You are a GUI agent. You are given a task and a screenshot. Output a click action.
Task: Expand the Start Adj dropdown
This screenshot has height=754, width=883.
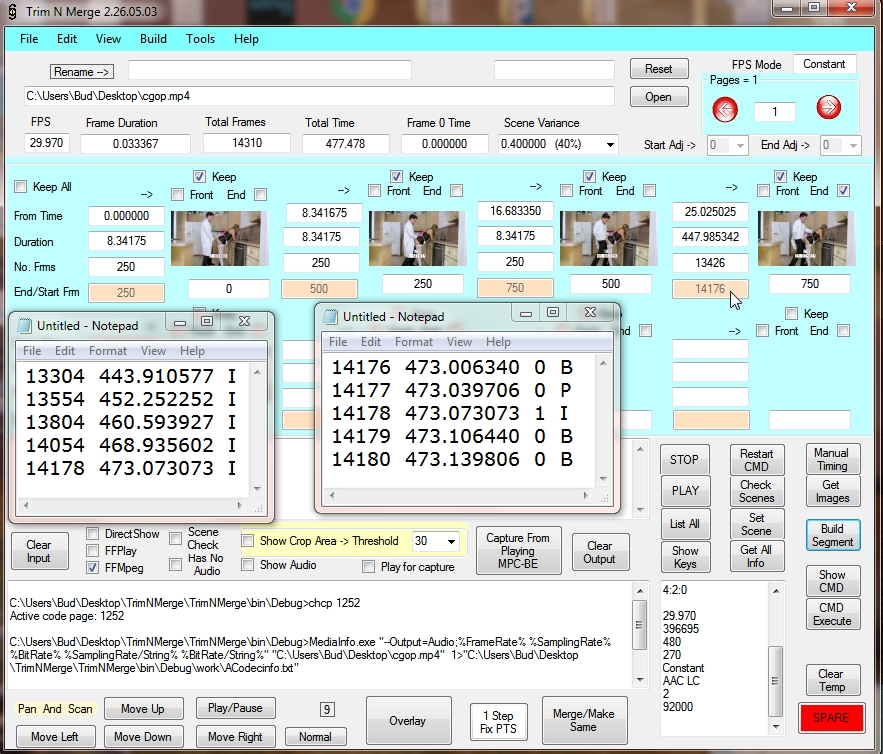[739, 145]
